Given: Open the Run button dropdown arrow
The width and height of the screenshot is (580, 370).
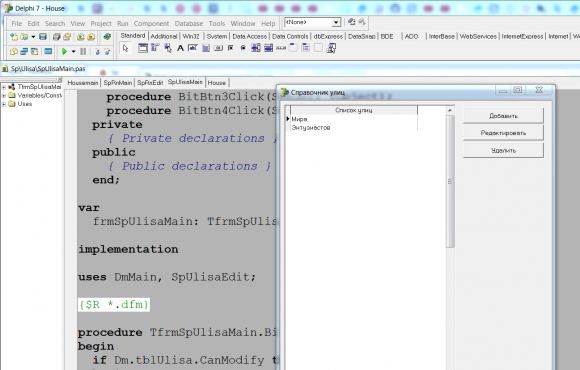Looking at the screenshot, I should click(x=73, y=52).
